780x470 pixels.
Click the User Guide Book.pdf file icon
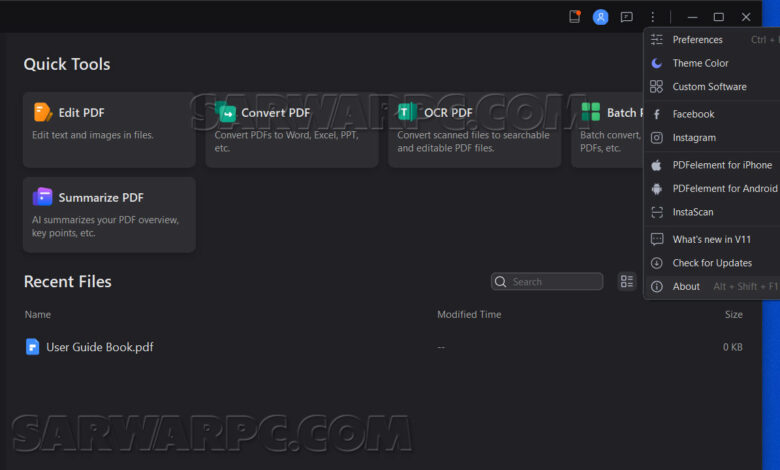coord(32,347)
